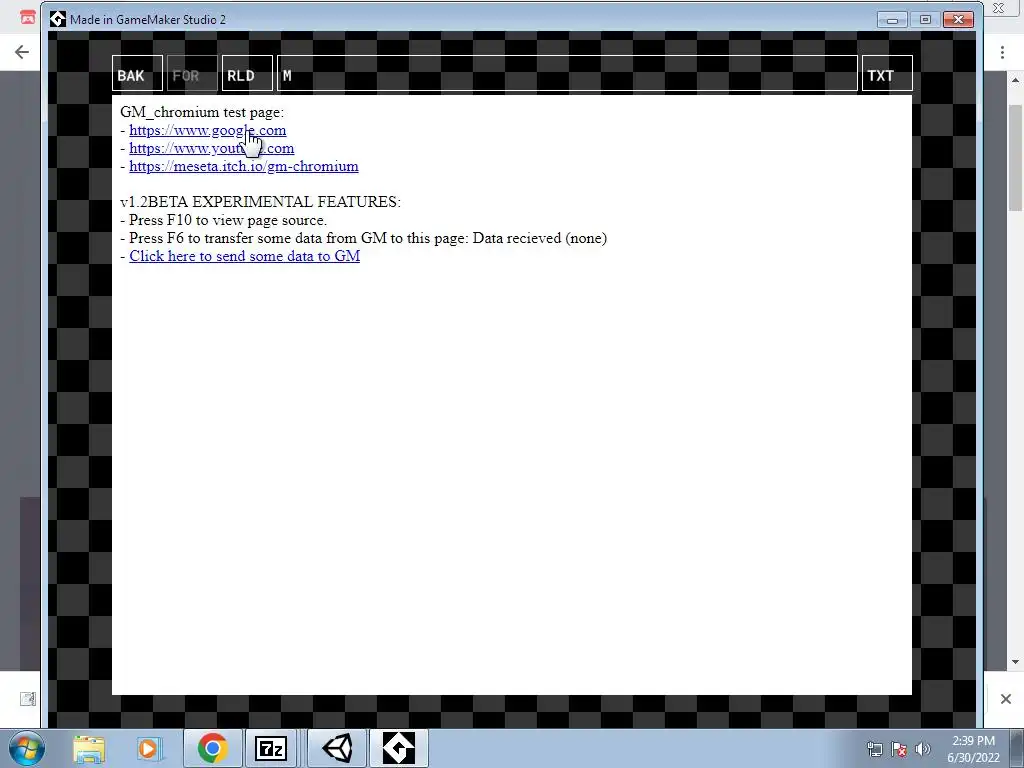The width and height of the screenshot is (1024, 768).
Task: Maximize the GameMaker Studio 2 window
Action: click(925, 20)
